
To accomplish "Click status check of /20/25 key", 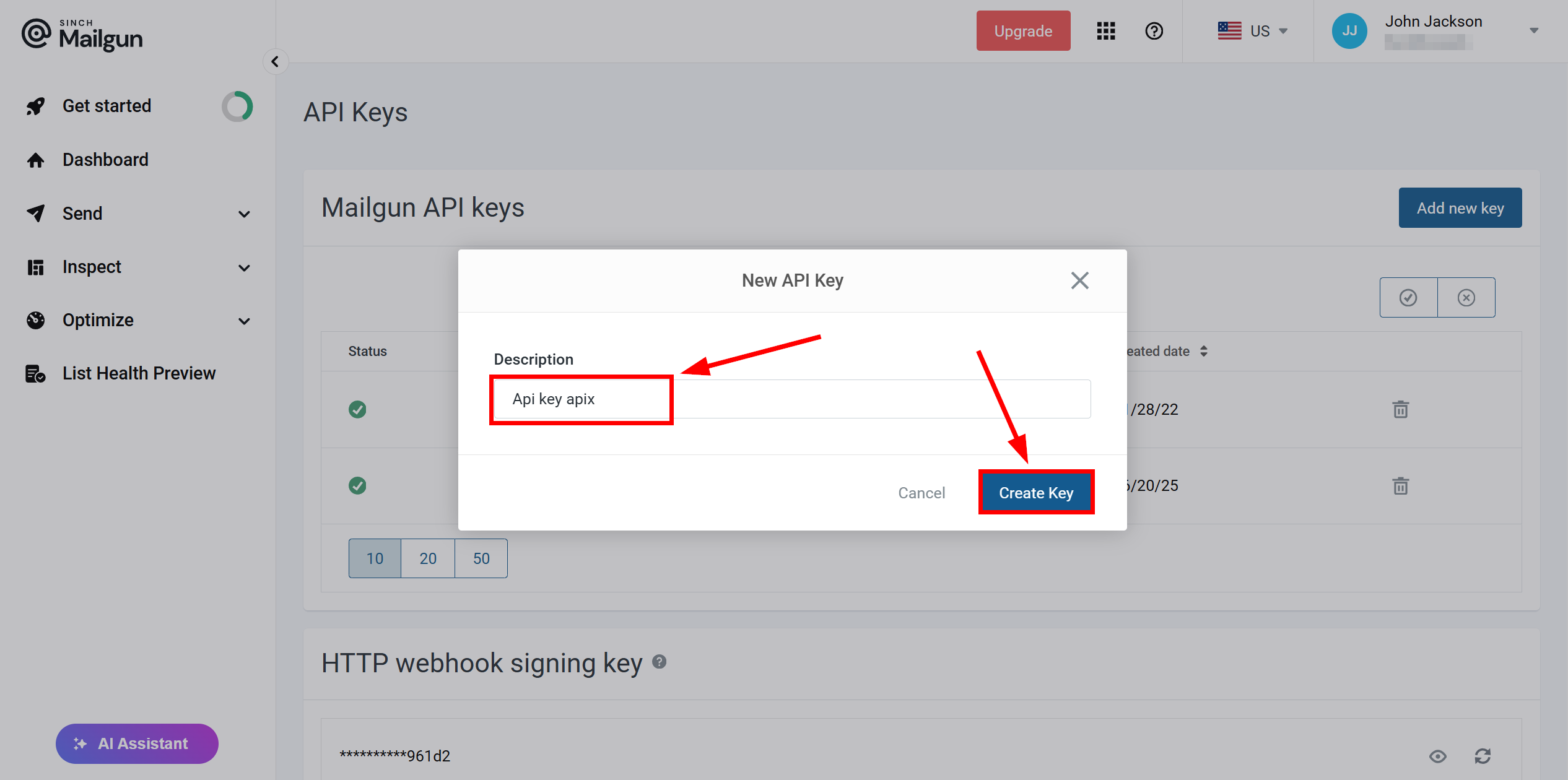I will [357, 485].
